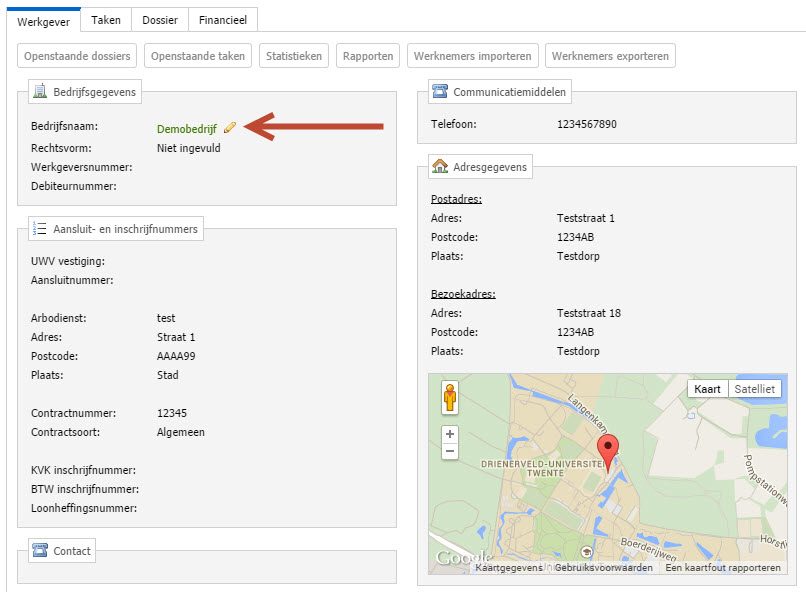
Task: Click the Street View pegman icon
Action: click(450, 398)
